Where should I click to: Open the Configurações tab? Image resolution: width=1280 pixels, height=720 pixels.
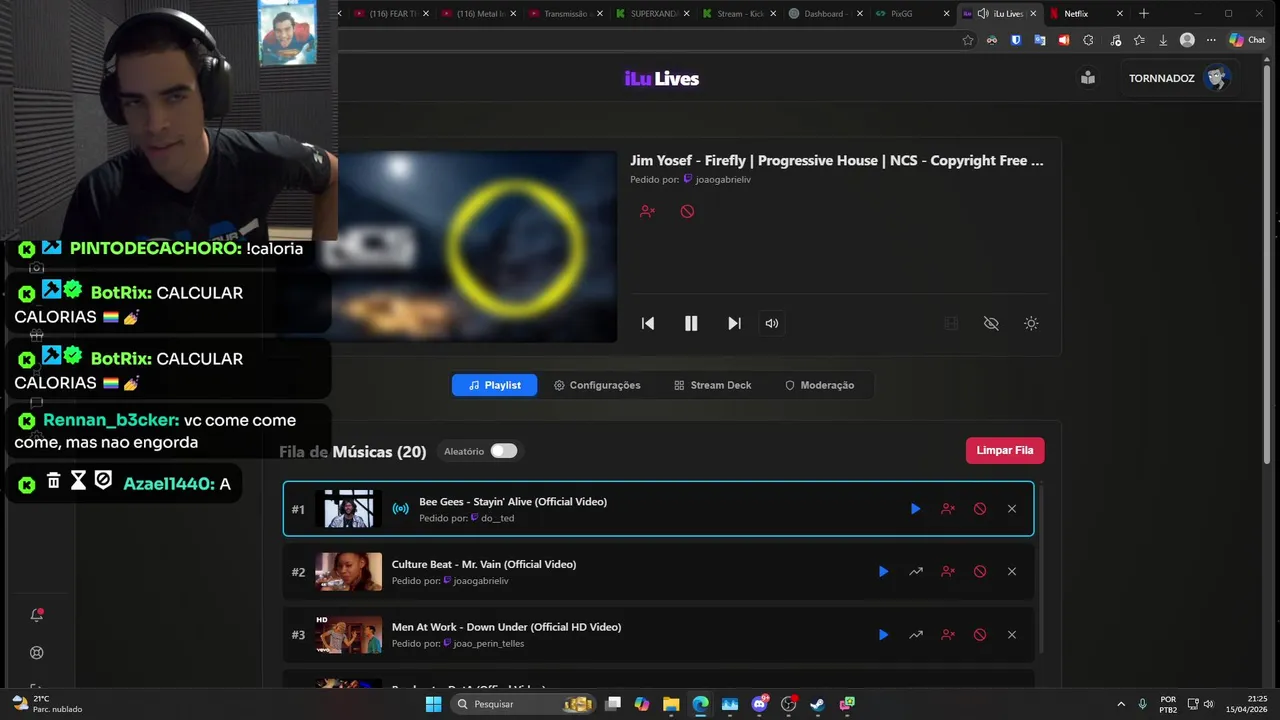[x=597, y=385]
